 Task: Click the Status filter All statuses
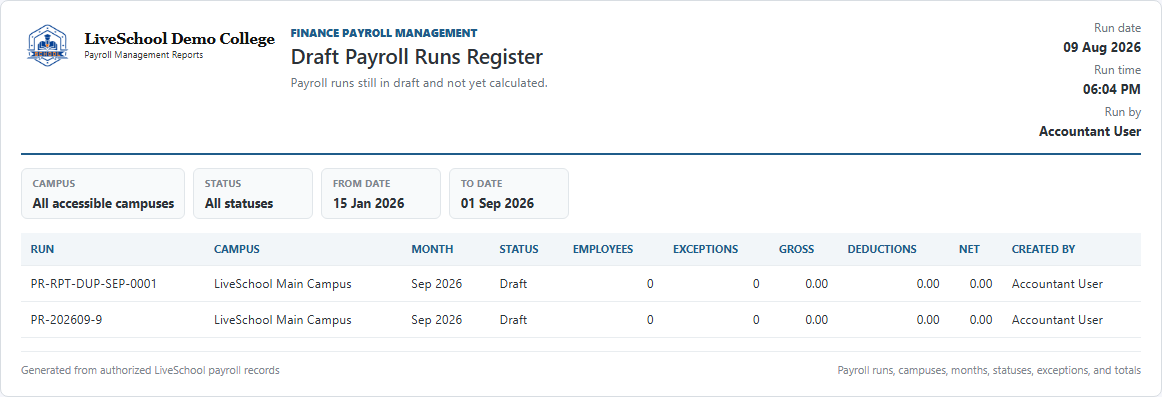tap(253, 193)
